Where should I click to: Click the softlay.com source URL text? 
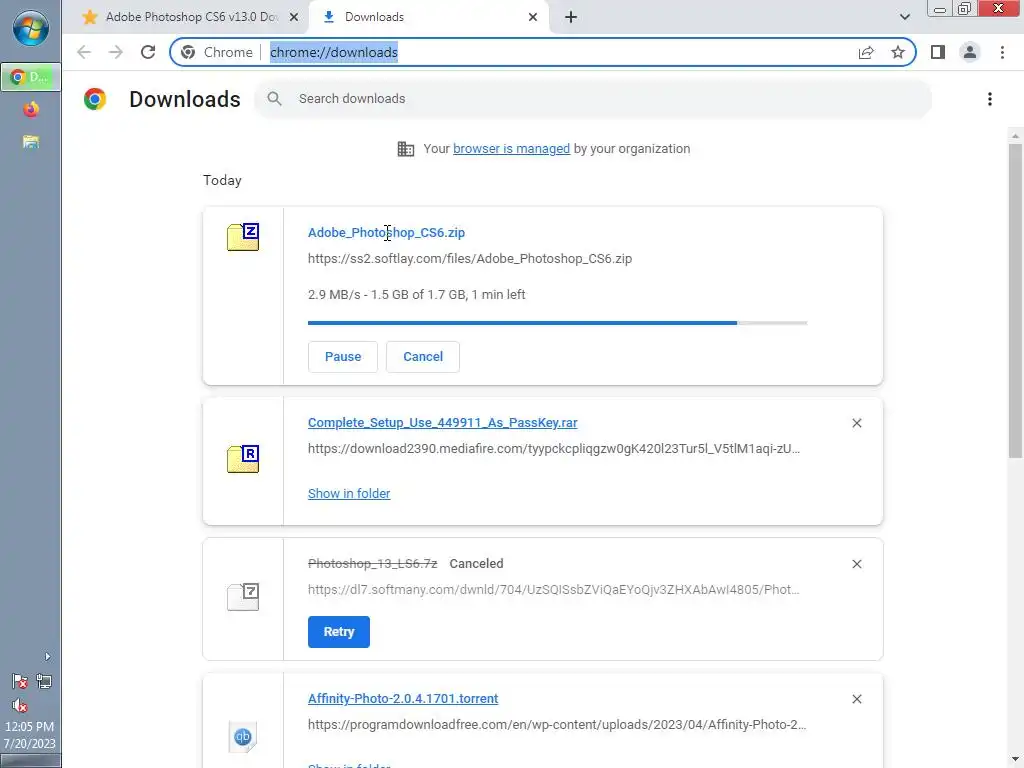tap(470, 259)
